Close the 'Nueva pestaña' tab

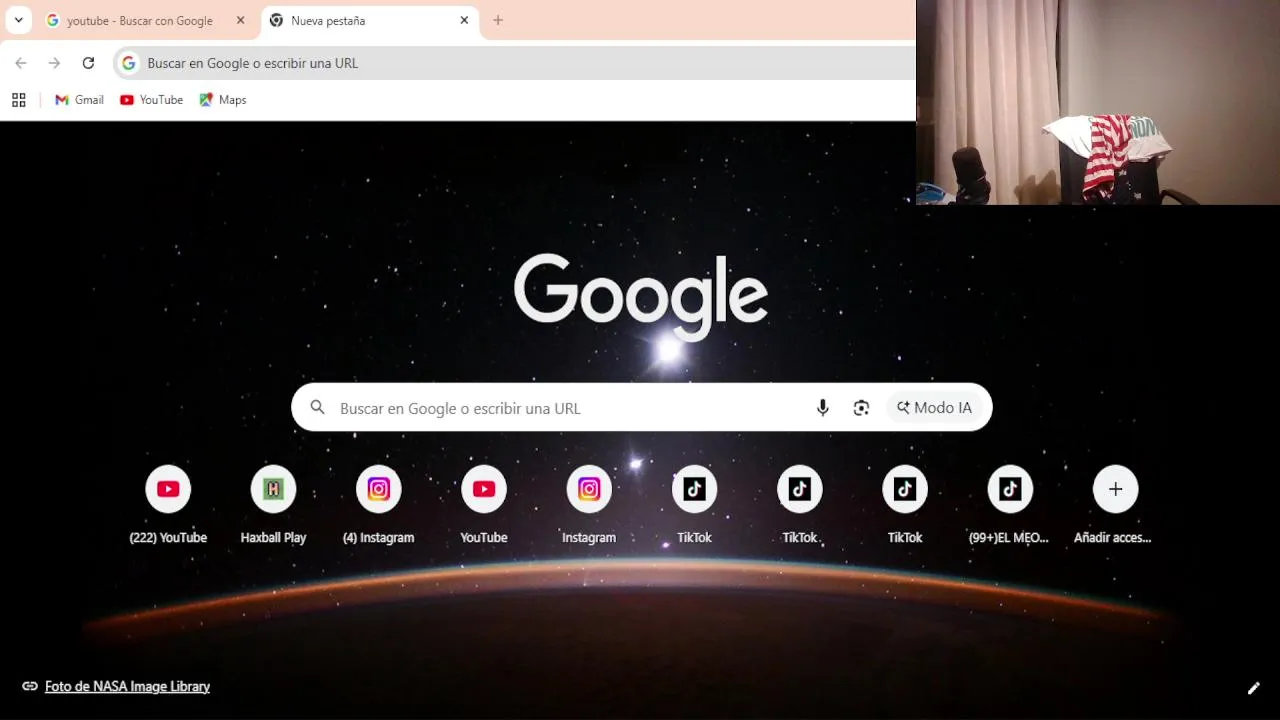pos(464,20)
